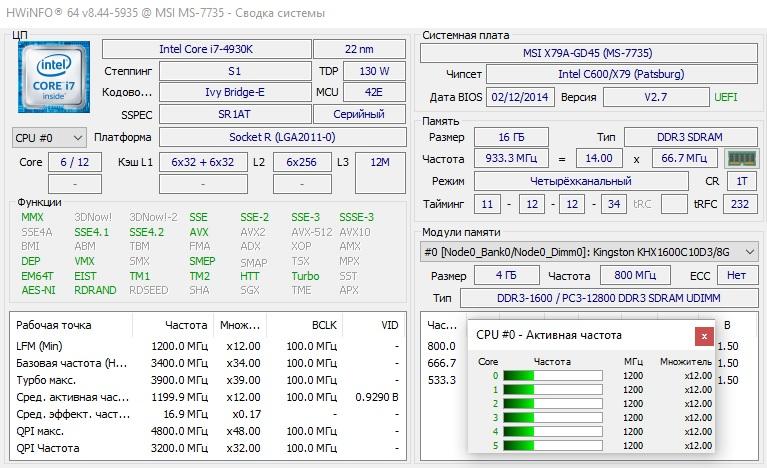The height and width of the screenshot is (468, 767).
Task: Click the Socket R (LGA2011-0) platform field
Action: (282, 137)
